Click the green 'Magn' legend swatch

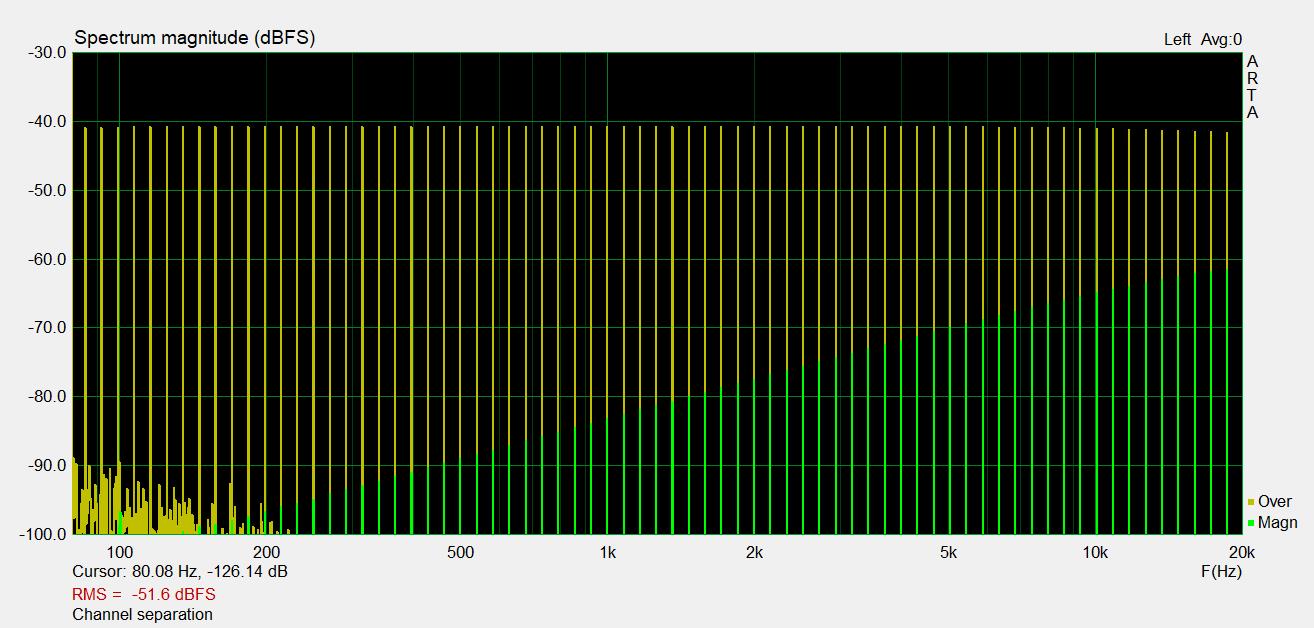(1251, 523)
